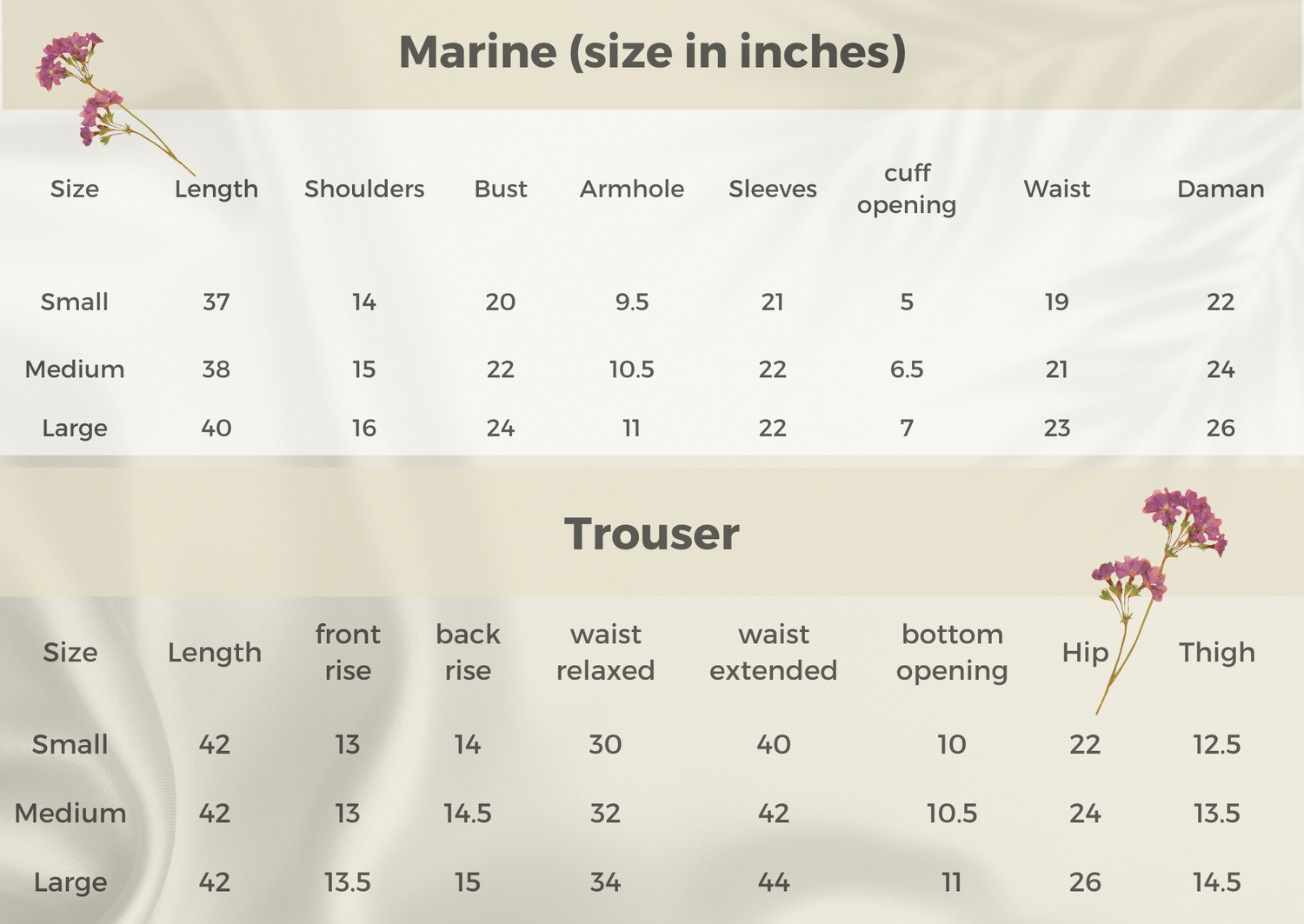
Task: Click the "Marine (size in inches)" heading
Action: (652, 52)
